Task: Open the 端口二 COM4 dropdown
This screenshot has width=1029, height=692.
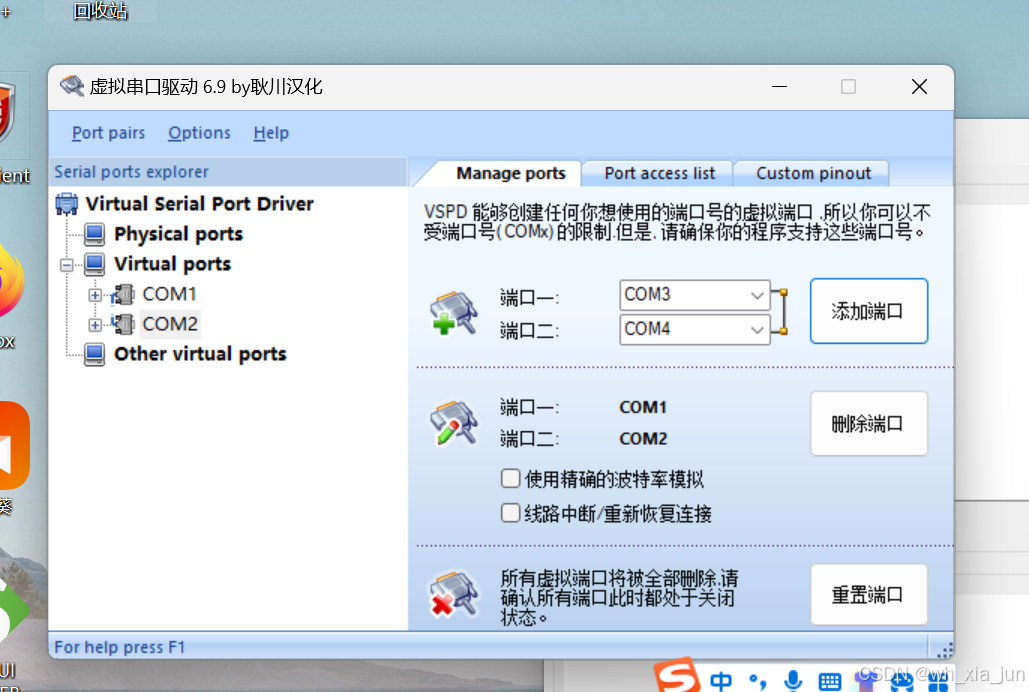Action: coord(694,329)
